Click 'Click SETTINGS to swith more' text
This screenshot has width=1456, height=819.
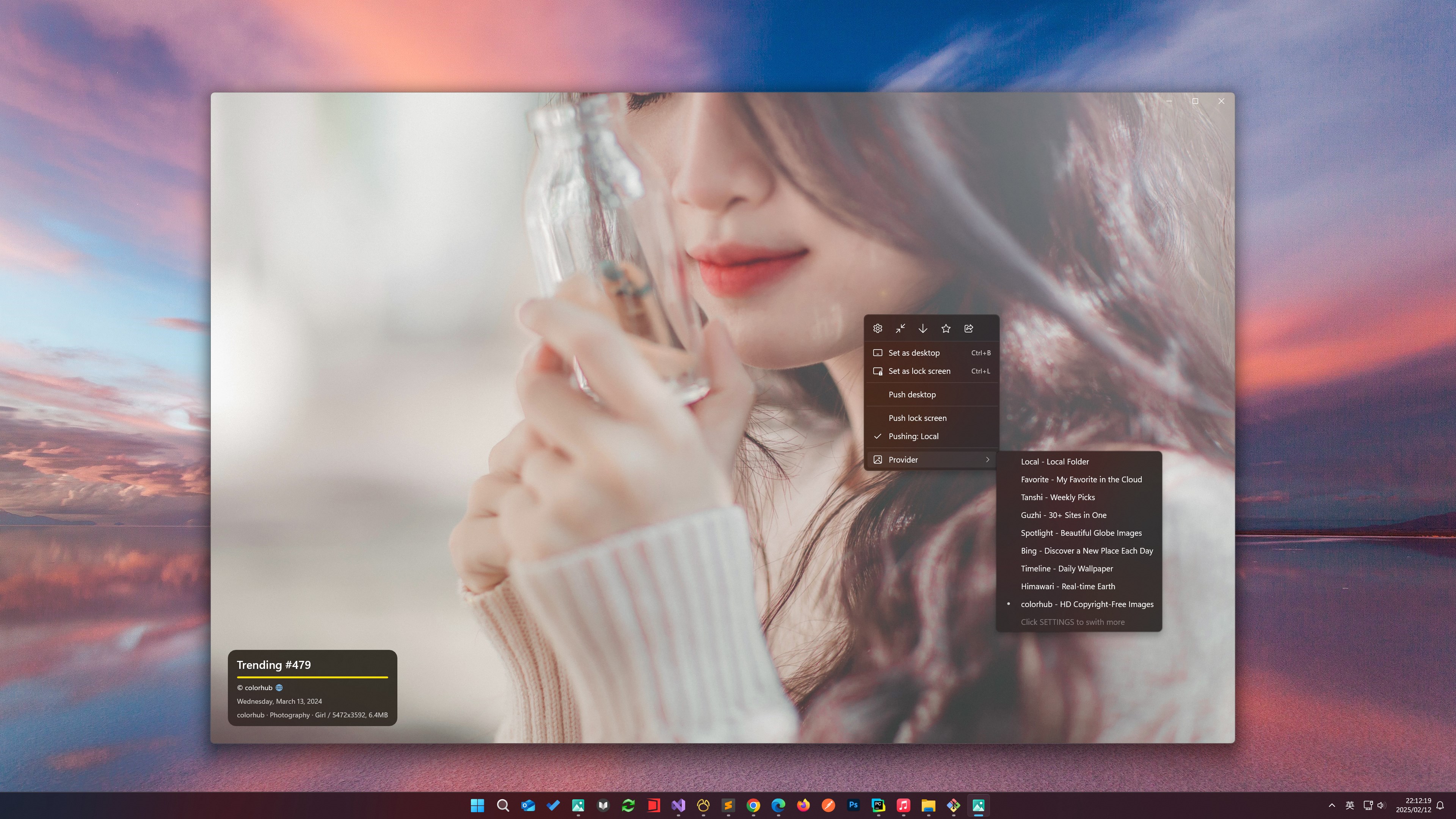click(1072, 622)
